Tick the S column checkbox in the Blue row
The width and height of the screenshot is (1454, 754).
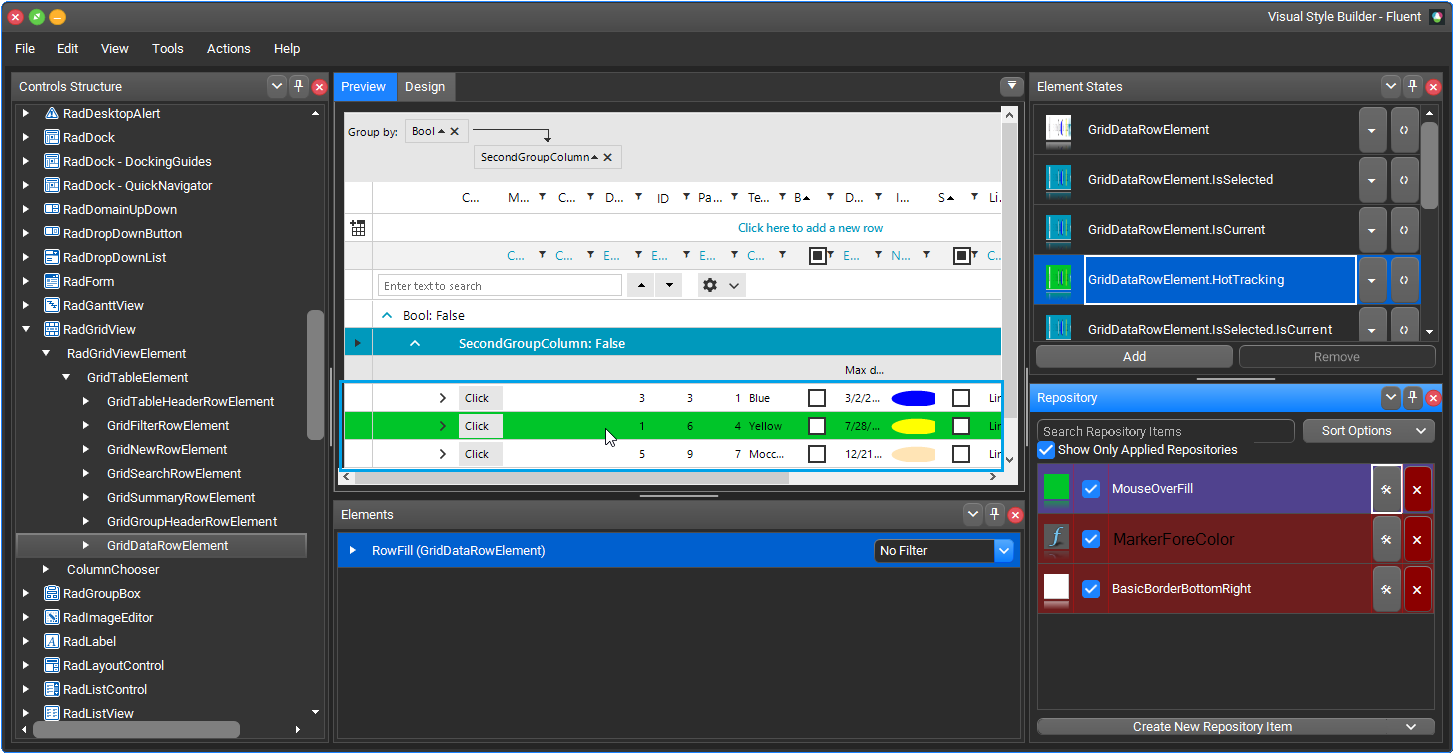tap(961, 398)
